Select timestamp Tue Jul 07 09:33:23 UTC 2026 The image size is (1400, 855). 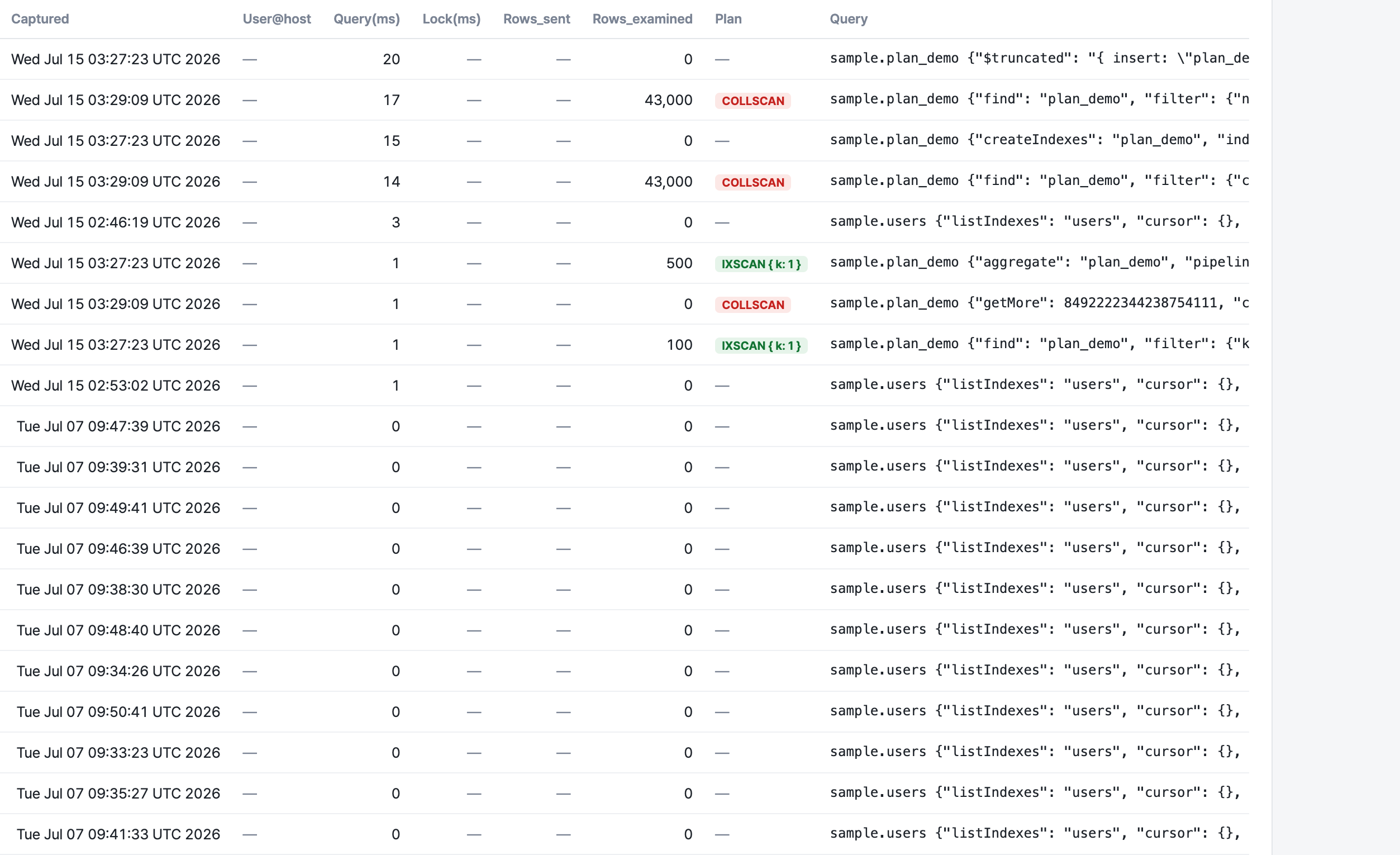coord(118,753)
